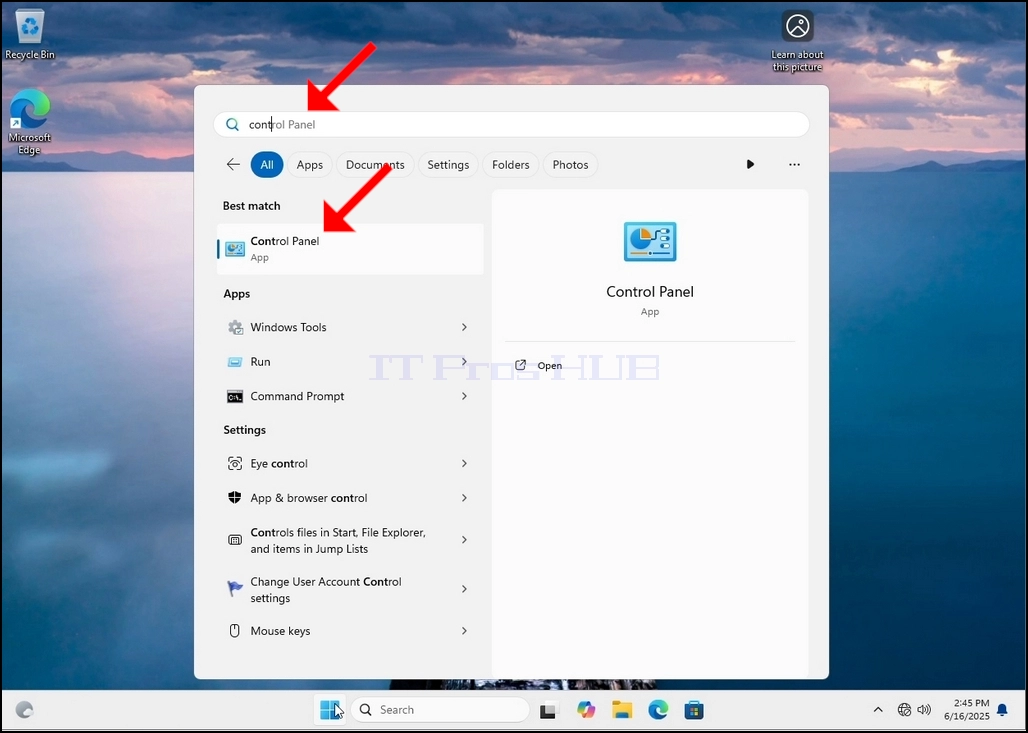
Task: Click the Run app icon
Action: 235,362
